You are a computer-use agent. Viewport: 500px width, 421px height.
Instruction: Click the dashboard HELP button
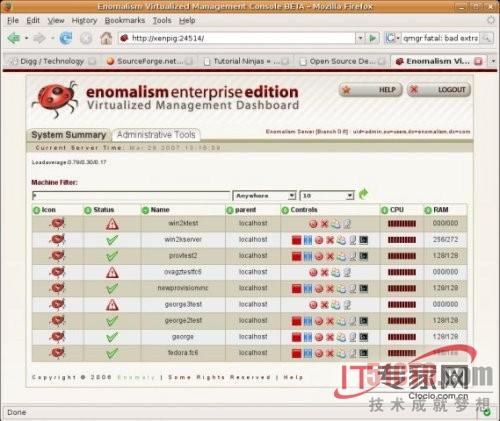371,90
